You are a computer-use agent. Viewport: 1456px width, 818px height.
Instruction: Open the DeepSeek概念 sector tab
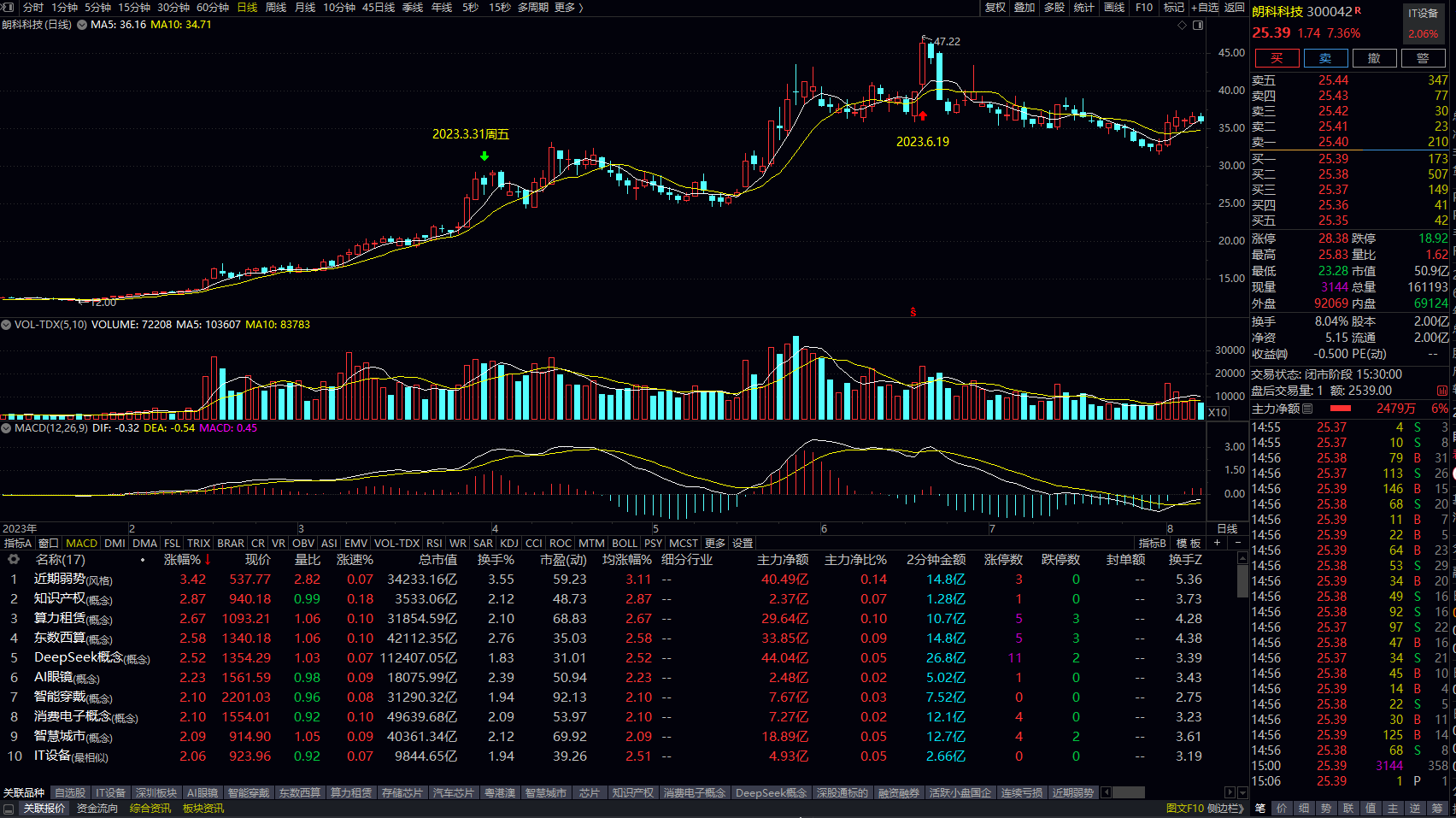pos(771,792)
